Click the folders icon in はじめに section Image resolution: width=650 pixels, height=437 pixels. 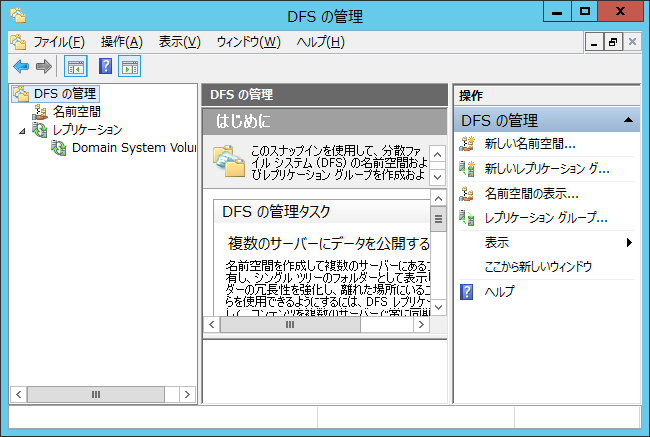click(x=229, y=162)
